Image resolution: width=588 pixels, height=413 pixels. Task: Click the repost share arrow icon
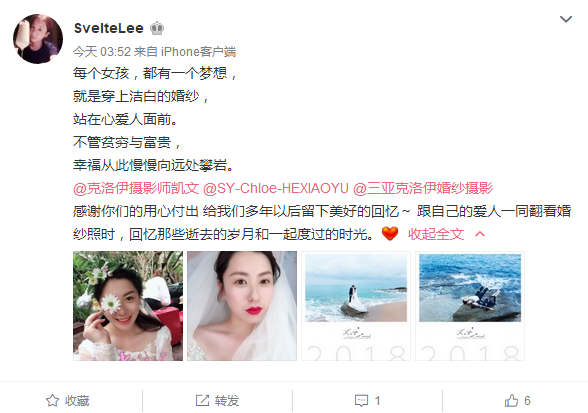click(202, 401)
